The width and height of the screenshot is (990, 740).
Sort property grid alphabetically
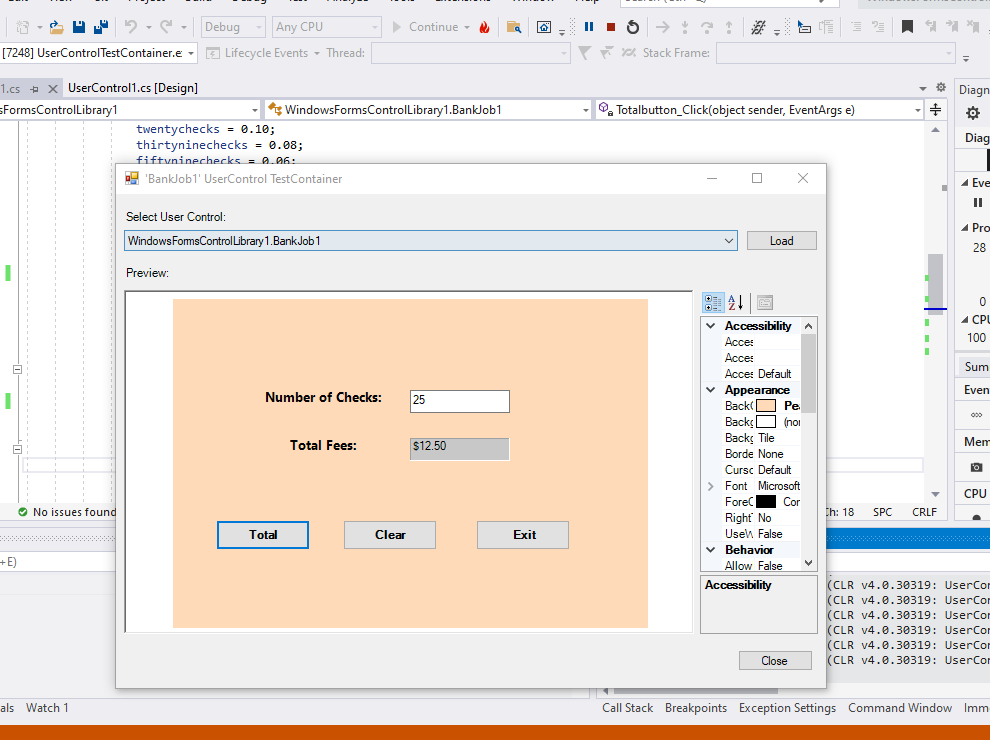tap(736, 302)
